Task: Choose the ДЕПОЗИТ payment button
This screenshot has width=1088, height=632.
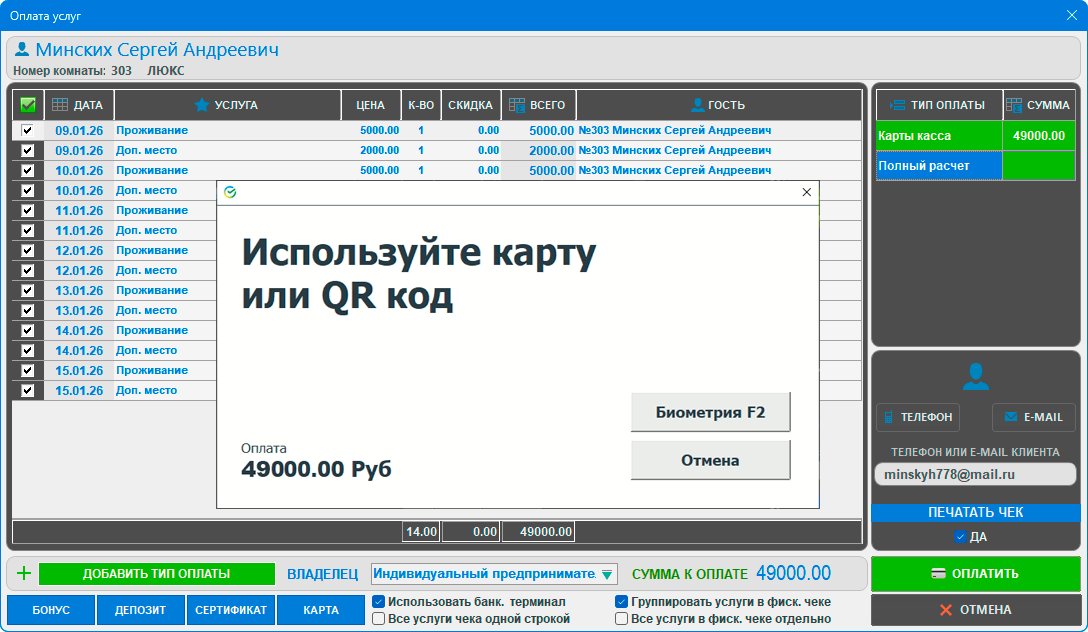Action: tap(140, 610)
